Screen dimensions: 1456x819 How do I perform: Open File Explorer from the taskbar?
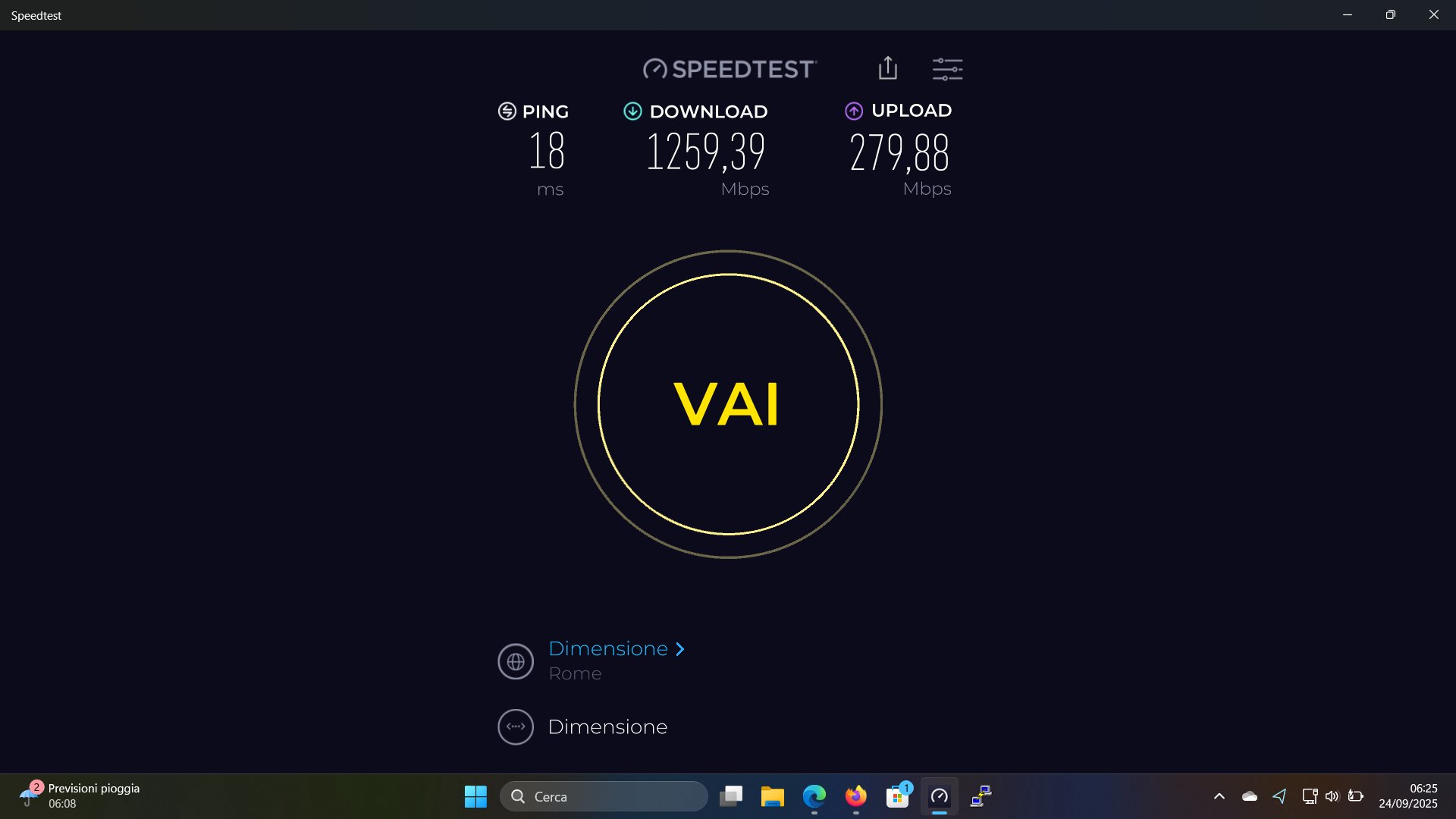click(x=772, y=796)
